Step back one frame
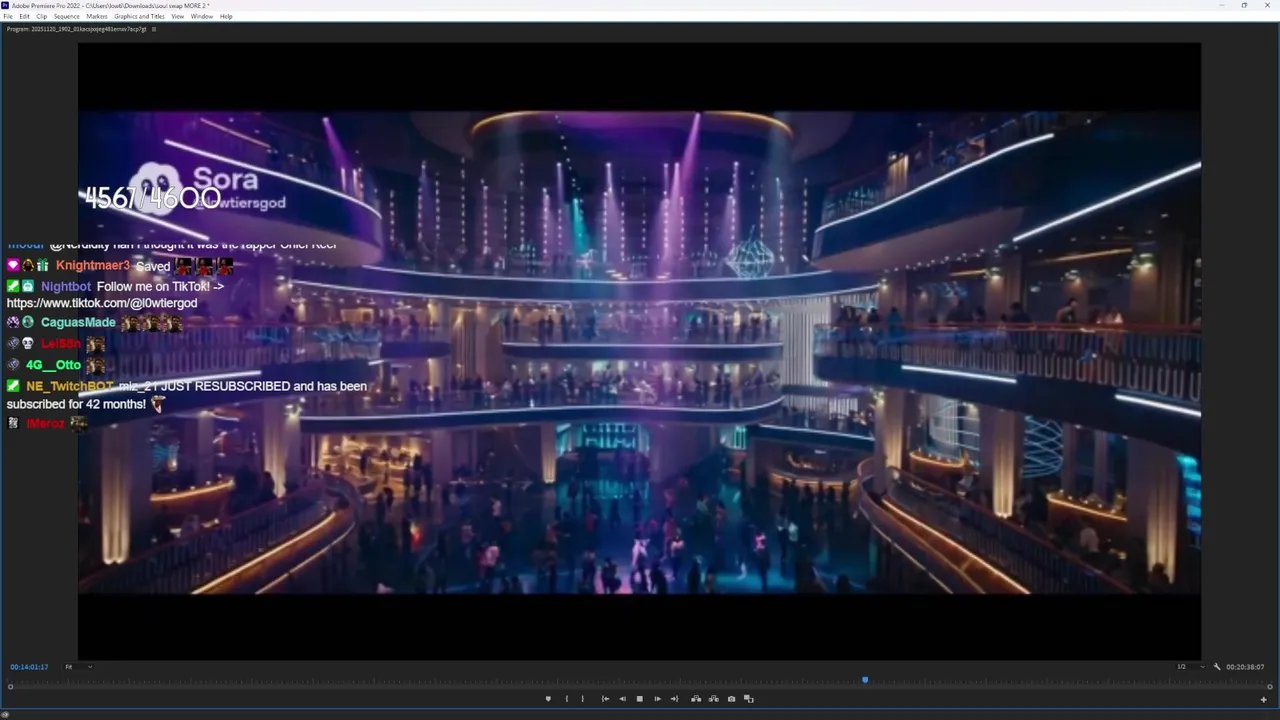1280x720 pixels. 622,699
